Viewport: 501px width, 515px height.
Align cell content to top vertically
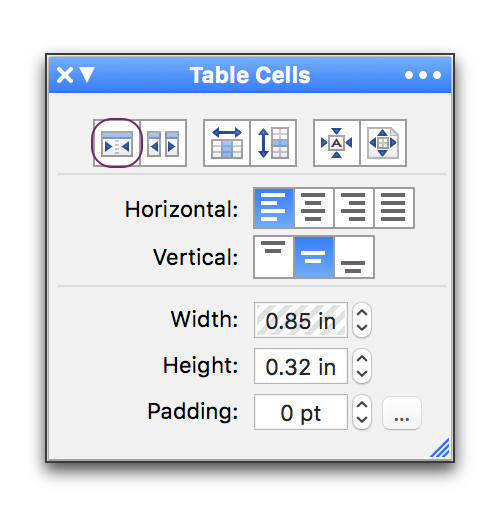pos(274,257)
